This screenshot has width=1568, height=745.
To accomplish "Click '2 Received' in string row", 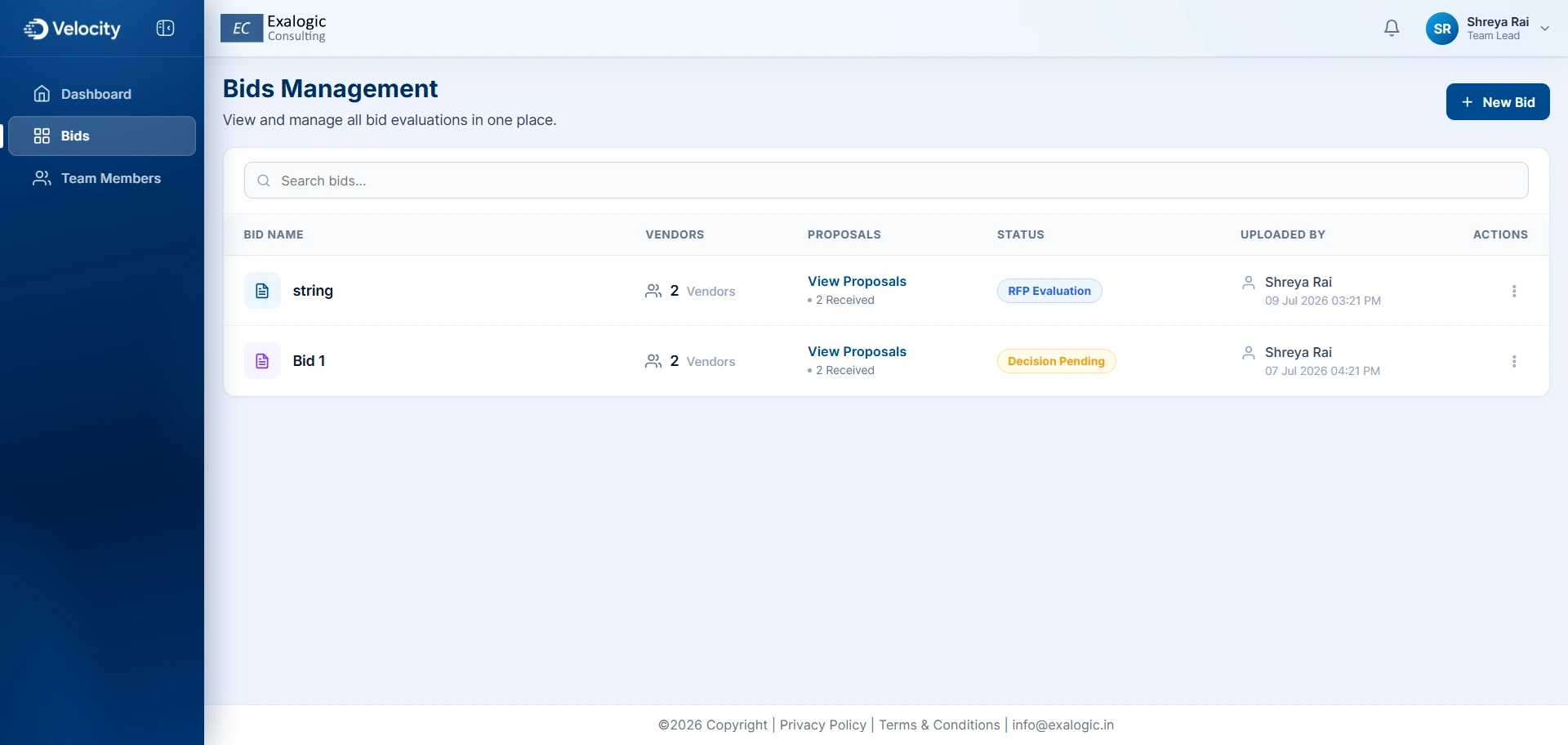I will point(845,300).
